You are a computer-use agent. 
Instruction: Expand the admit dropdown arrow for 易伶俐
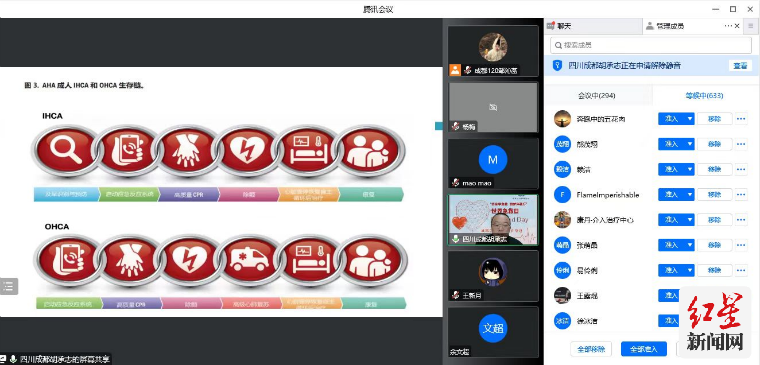click(x=689, y=270)
